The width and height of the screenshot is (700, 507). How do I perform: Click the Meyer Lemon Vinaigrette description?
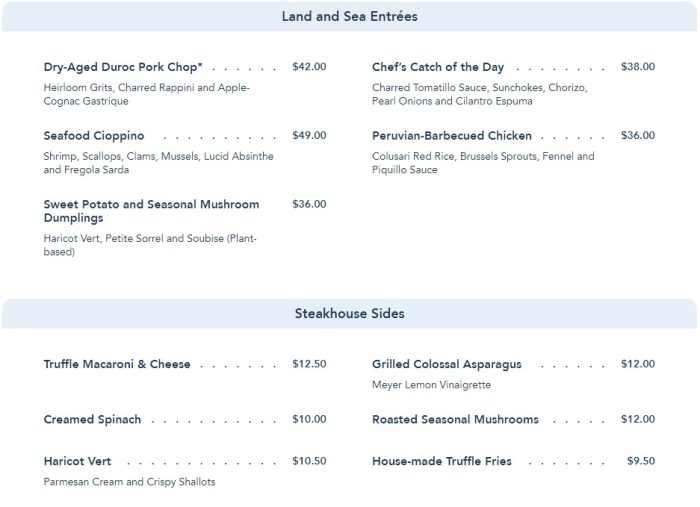point(431,385)
